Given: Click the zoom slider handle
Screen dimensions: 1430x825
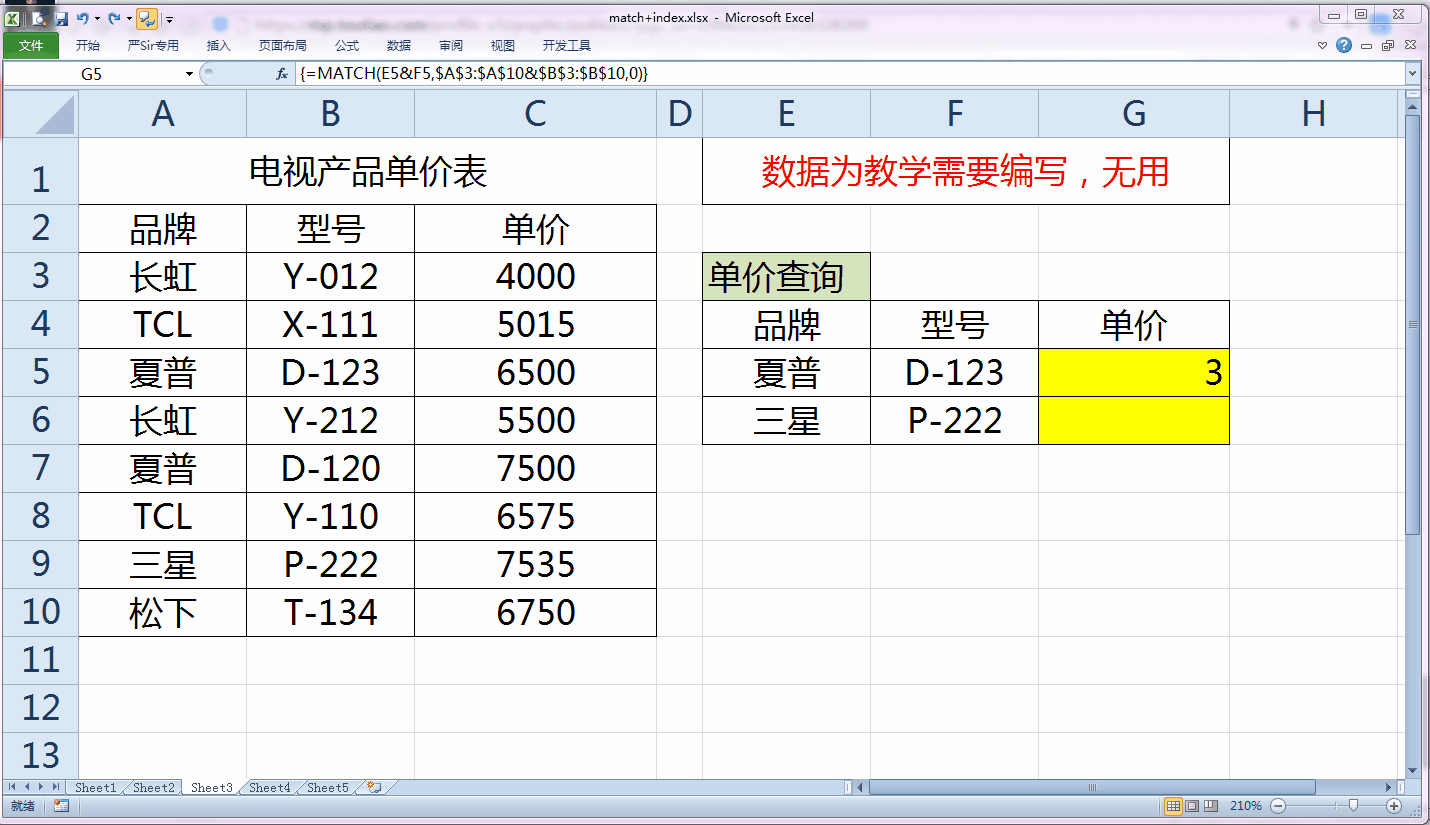Looking at the screenshot, I should [1353, 806].
